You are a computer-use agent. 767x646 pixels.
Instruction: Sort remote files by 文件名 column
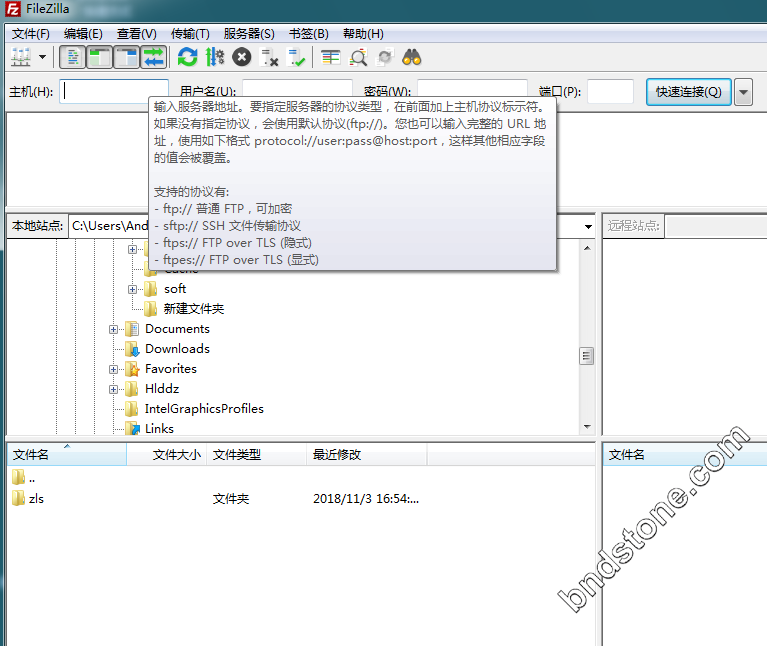[x=685, y=455]
